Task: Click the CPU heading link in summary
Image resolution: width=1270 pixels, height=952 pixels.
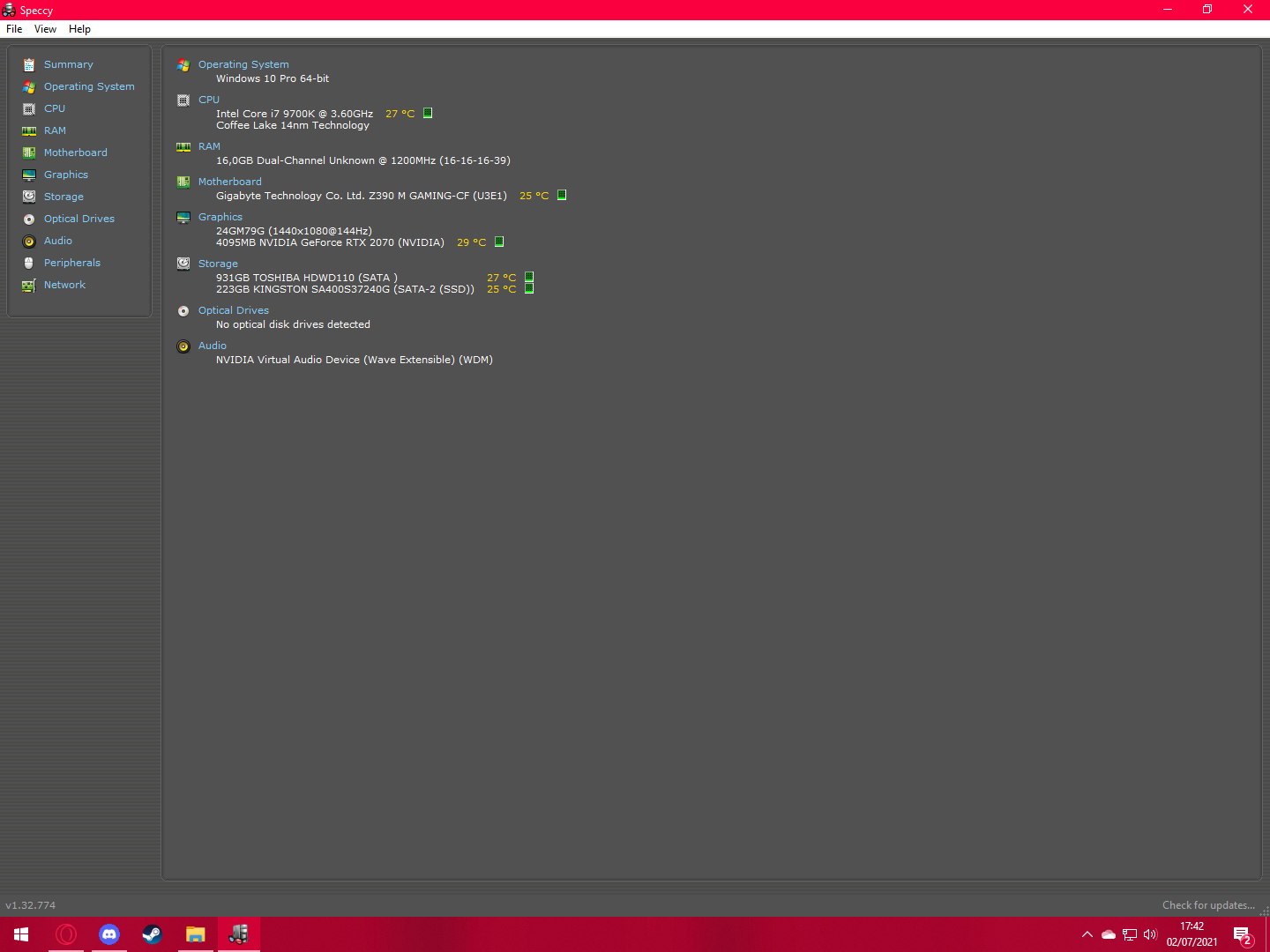Action: click(209, 100)
